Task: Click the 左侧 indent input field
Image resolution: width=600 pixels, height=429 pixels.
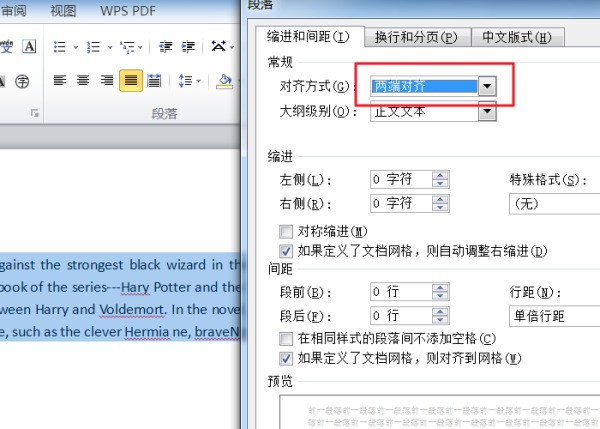Action: pyautogui.click(x=401, y=179)
